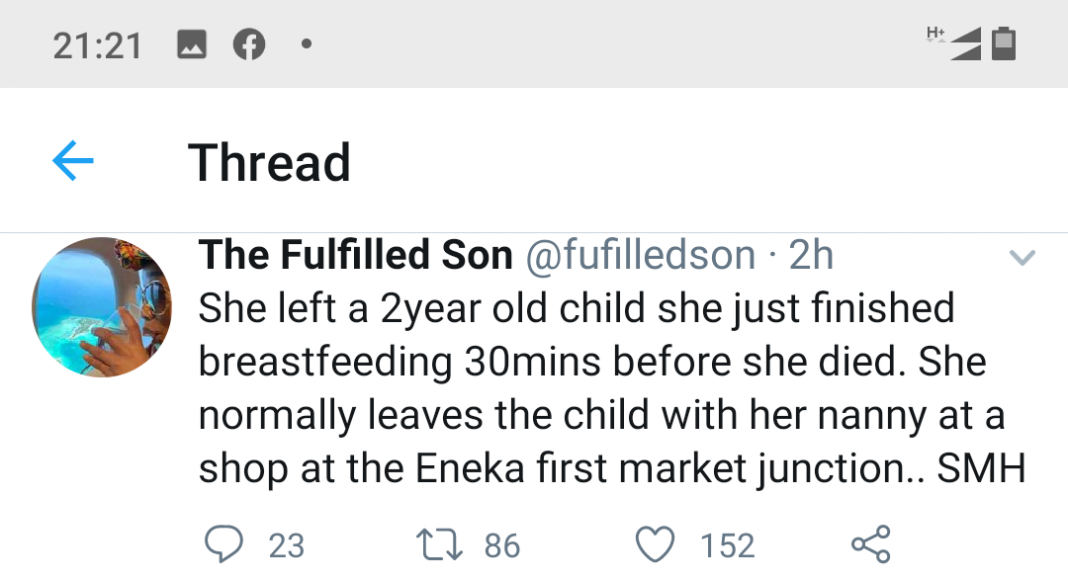Image resolution: width=1068 pixels, height=580 pixels.
Task: Tap Facebook notification icon in status bar
Action: [x=249, y=44]
